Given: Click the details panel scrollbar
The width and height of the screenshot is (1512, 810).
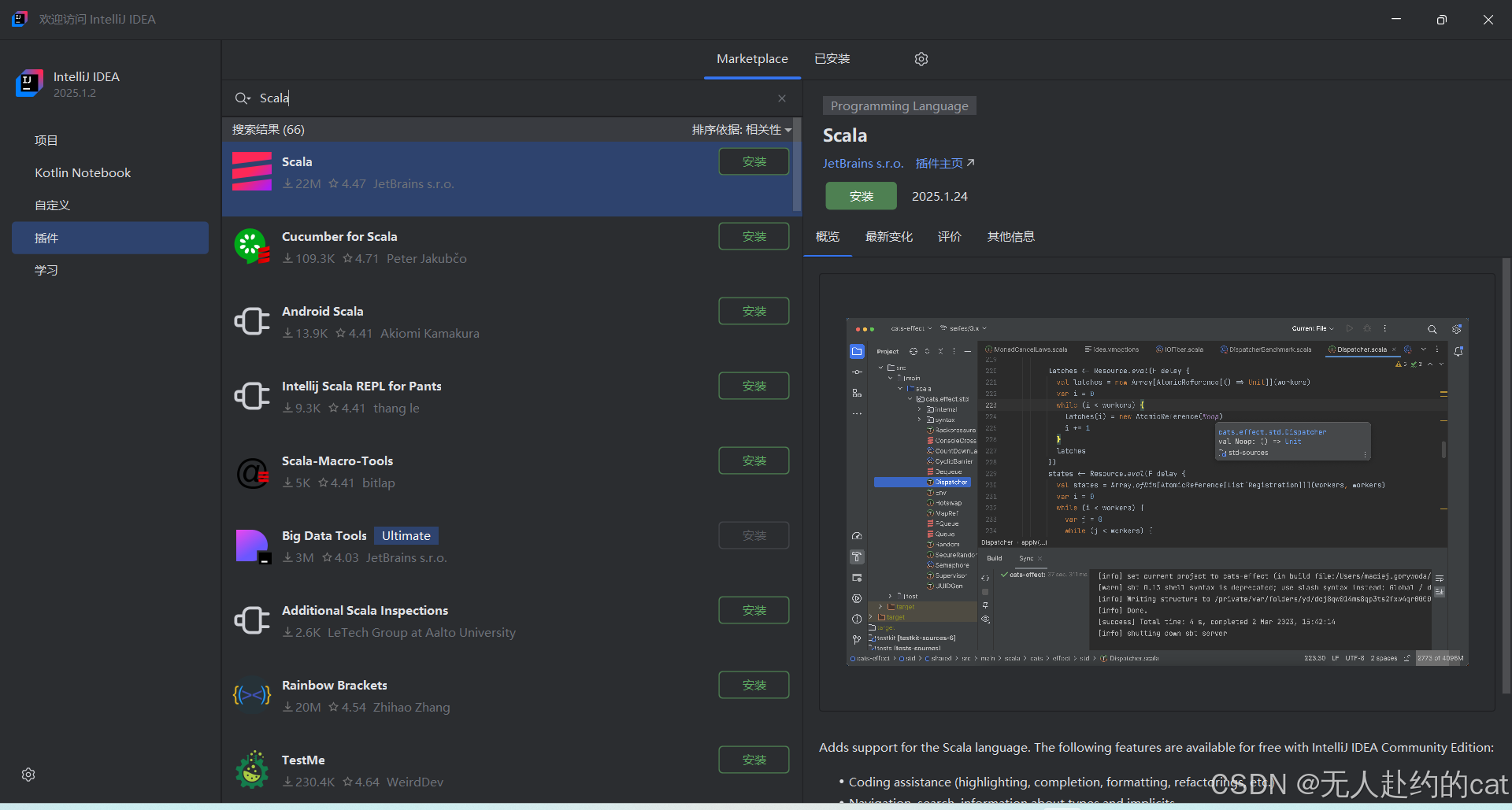Looking at the screenshot, I should pos(1506,476).
